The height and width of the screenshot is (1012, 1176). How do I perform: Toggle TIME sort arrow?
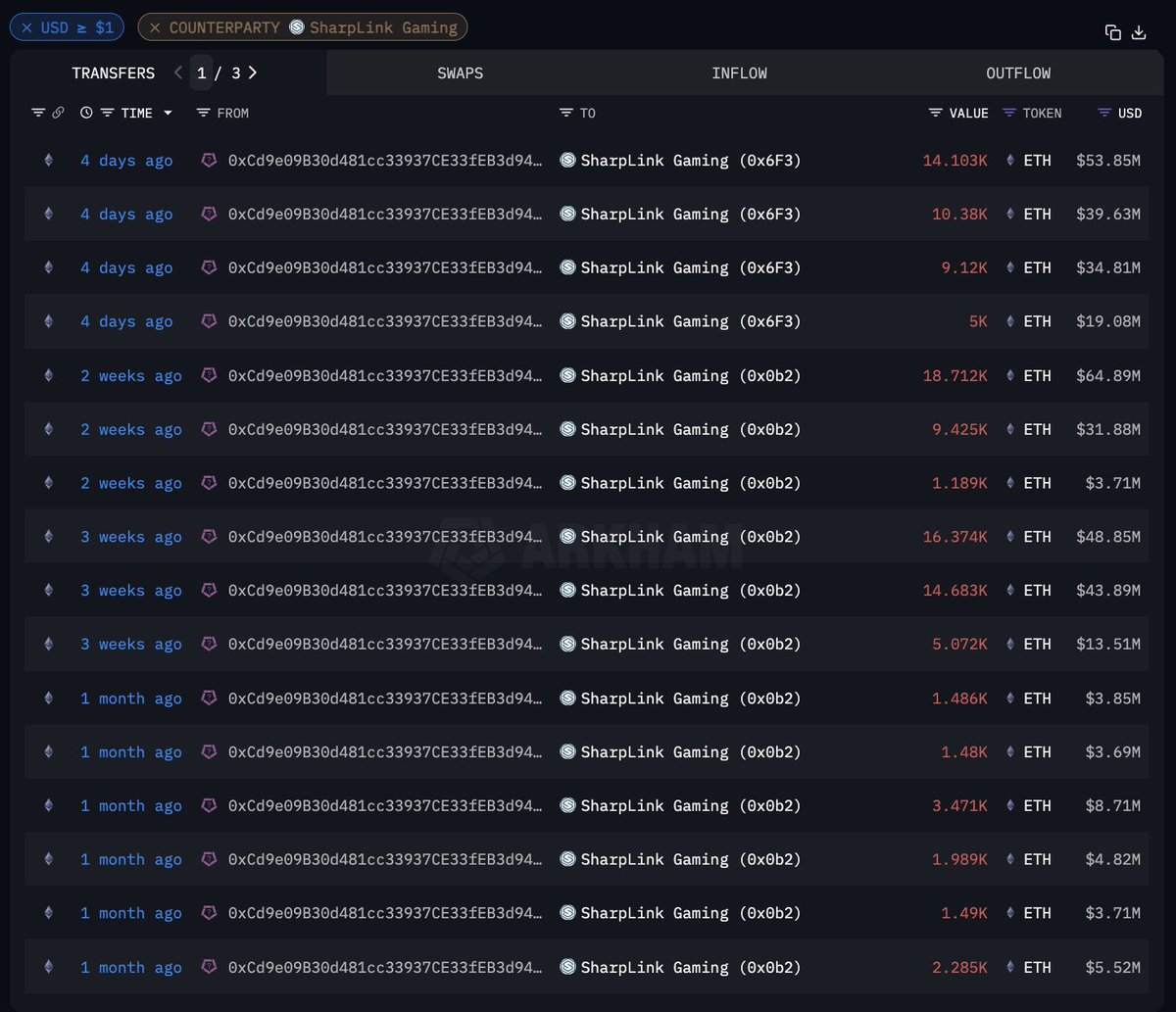coord(168,114)
